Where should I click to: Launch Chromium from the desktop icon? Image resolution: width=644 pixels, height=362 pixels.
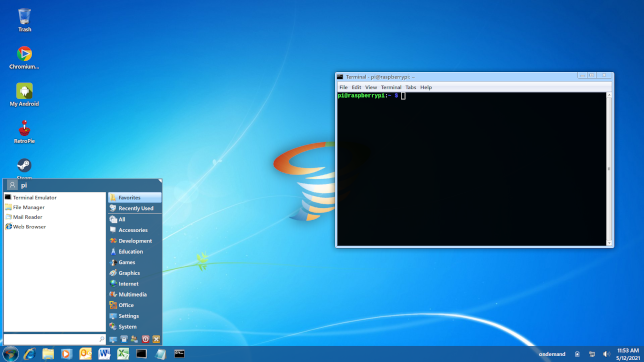pos(24,58)
